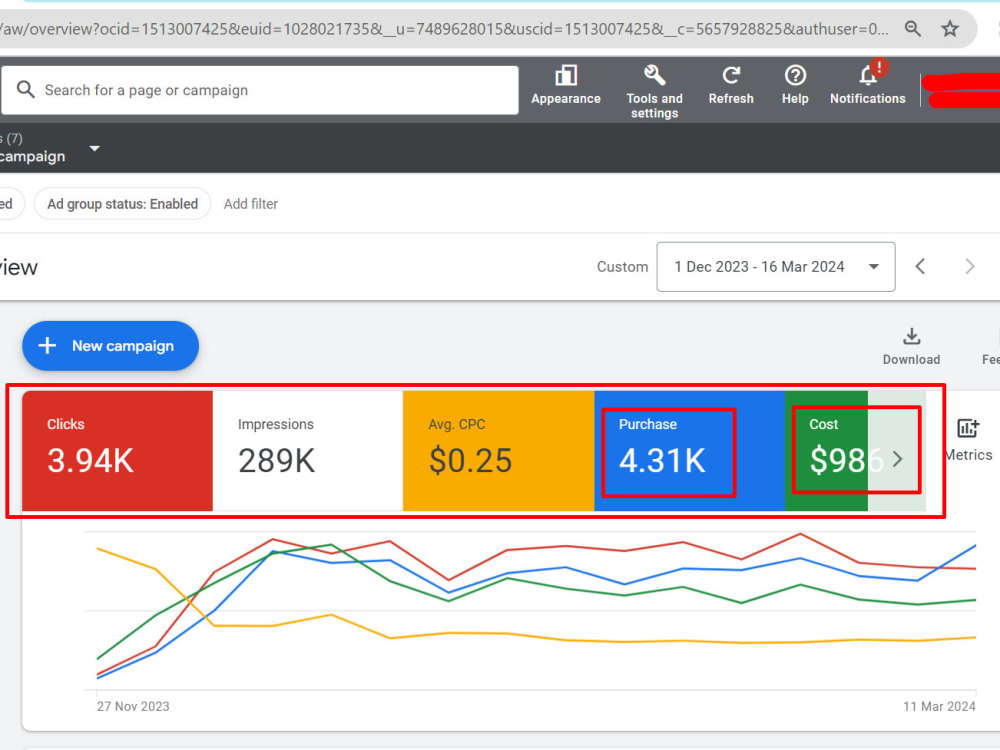
Task: Select the red Clicks scorecard
Action: point(117,451)
